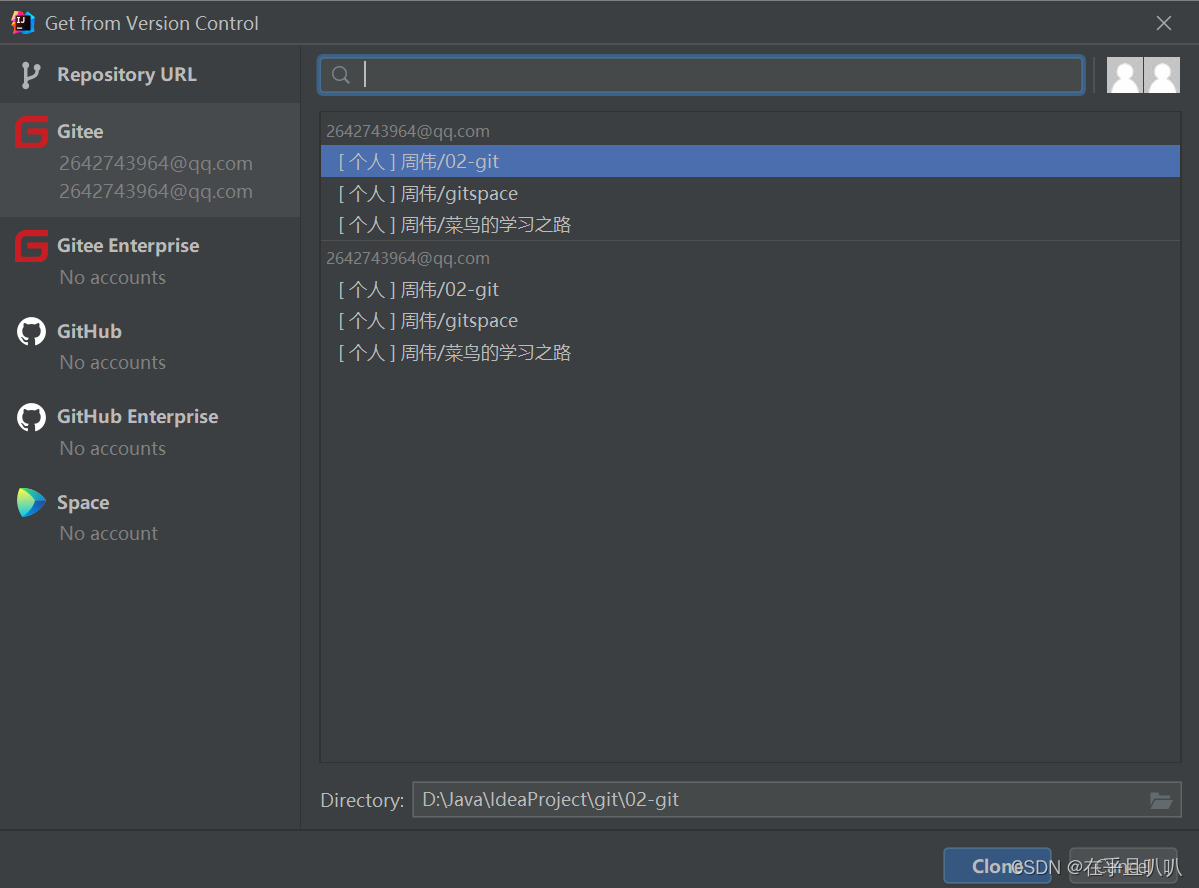Open the GitHub Enterprise section
This screenshot has width=1199, height=888.
150,431
